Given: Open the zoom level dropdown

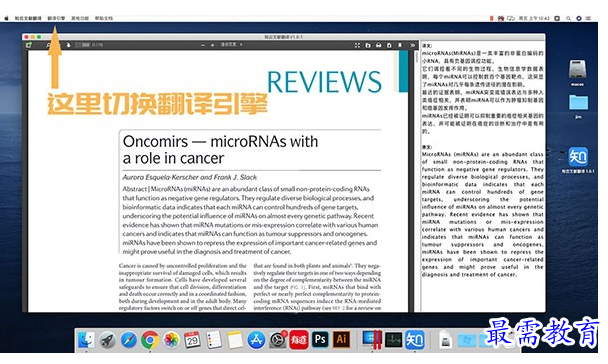Looking at the screenshot, I should [x=231, y=45].
